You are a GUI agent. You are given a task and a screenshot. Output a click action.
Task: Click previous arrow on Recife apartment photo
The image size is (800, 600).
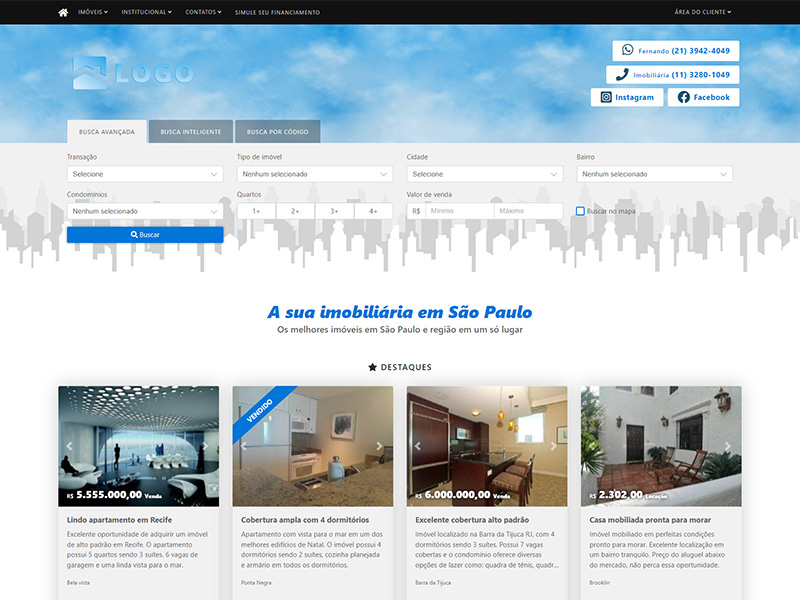point(69,446)
